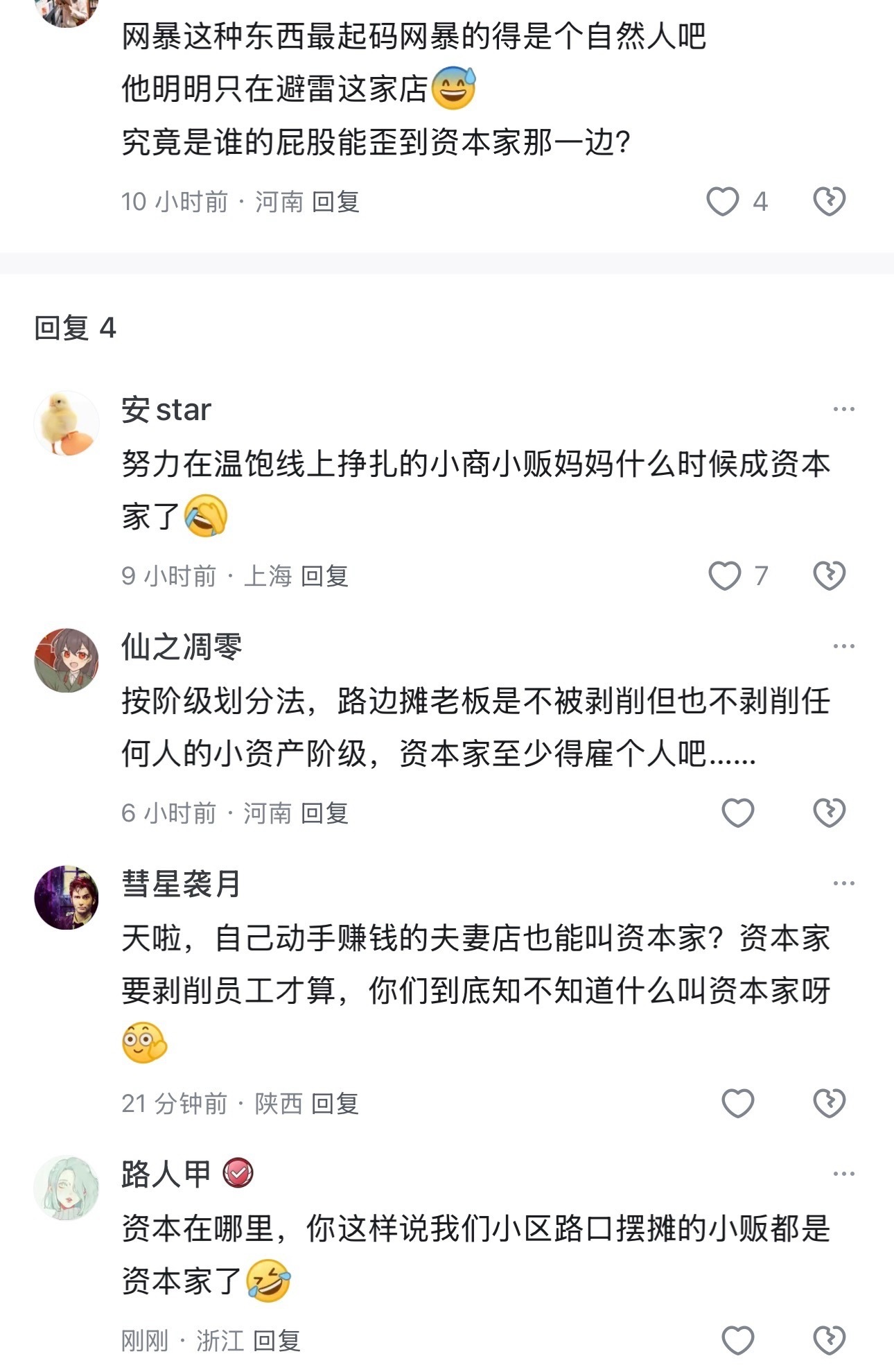The height and width of the screenshot is (1372, 894).
Task: Like 彗星袭月's comment
Action: [x=738, y=1103]
